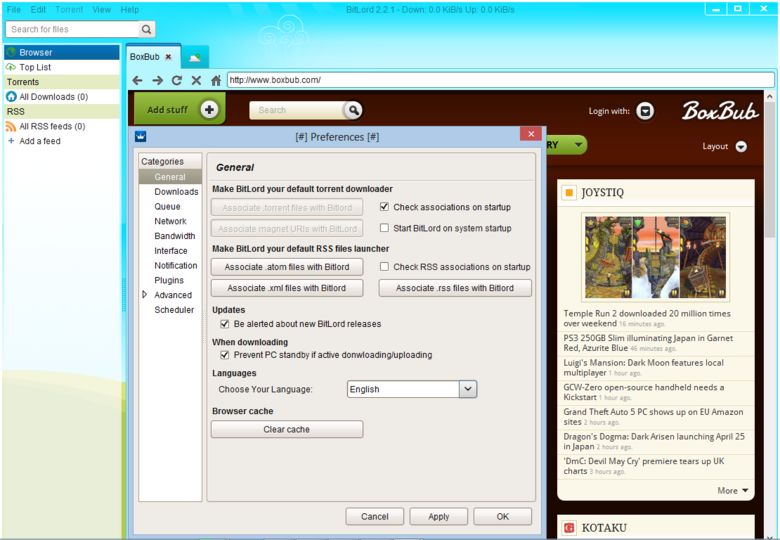Click the BoxBub logo
The width and height of the screenshot is (780, 540).
(x=720, y=110)
